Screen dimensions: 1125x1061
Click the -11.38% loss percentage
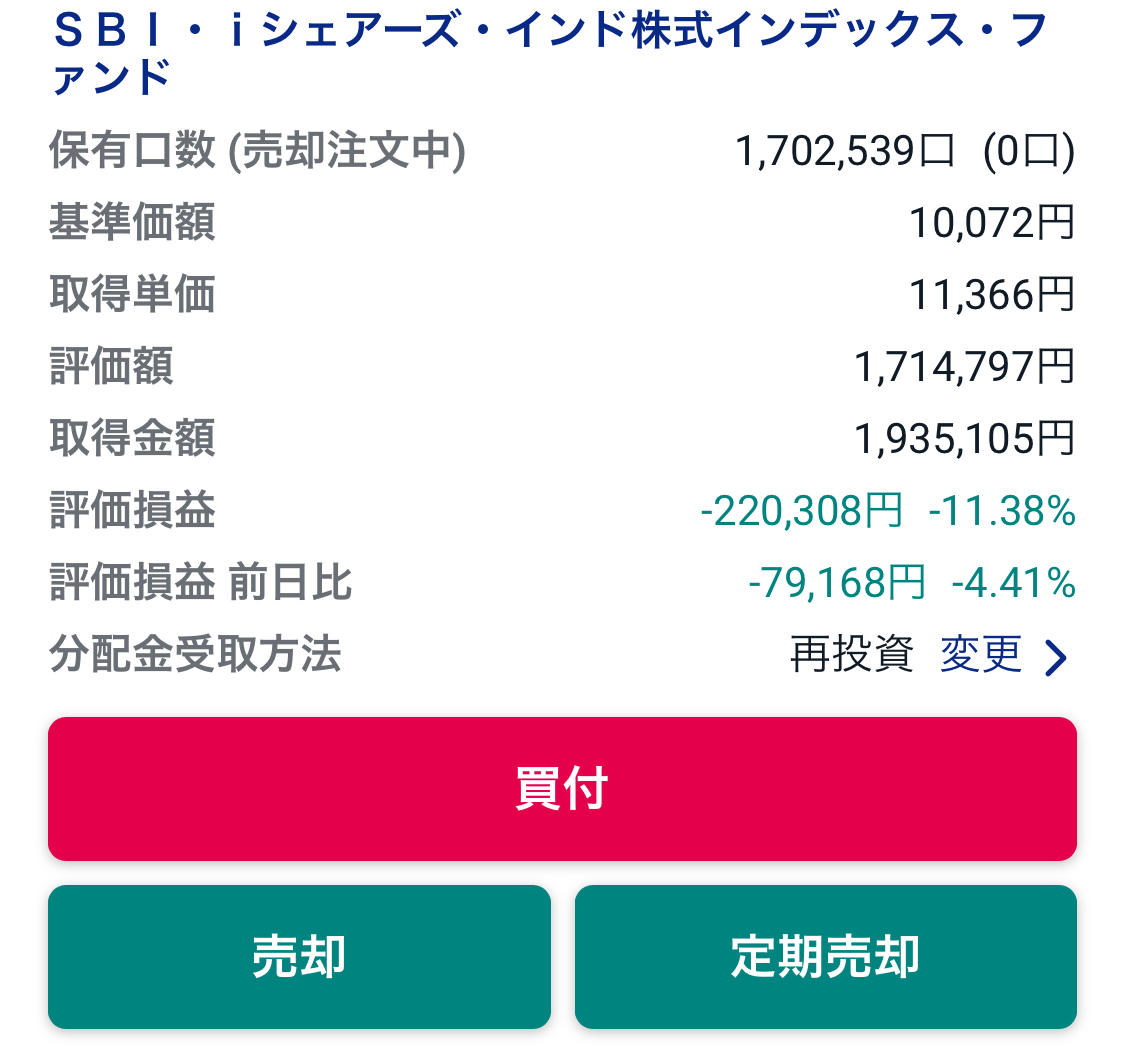click(x=1002, y=511)
